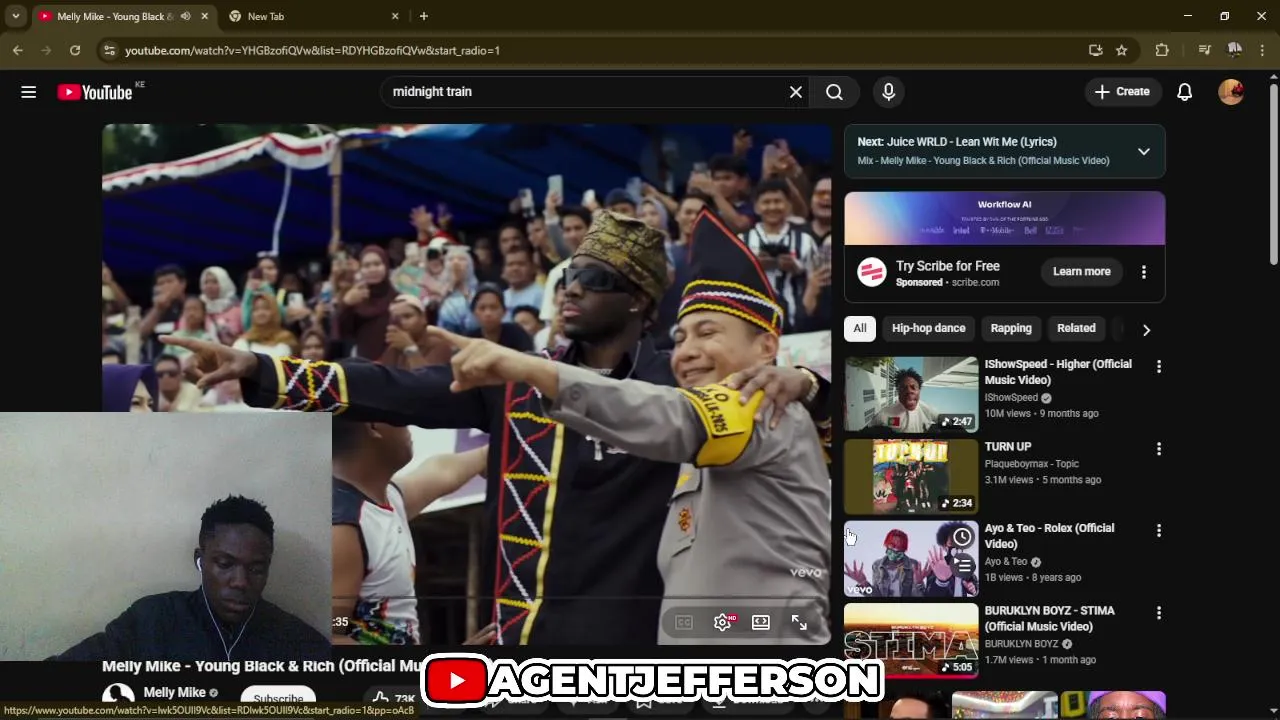Open player settings gear

click(723, 622)
